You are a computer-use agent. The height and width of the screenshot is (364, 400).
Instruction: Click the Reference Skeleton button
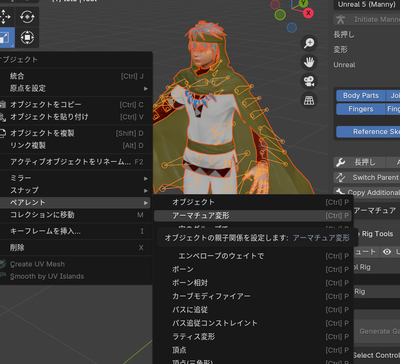click(368, 132)
